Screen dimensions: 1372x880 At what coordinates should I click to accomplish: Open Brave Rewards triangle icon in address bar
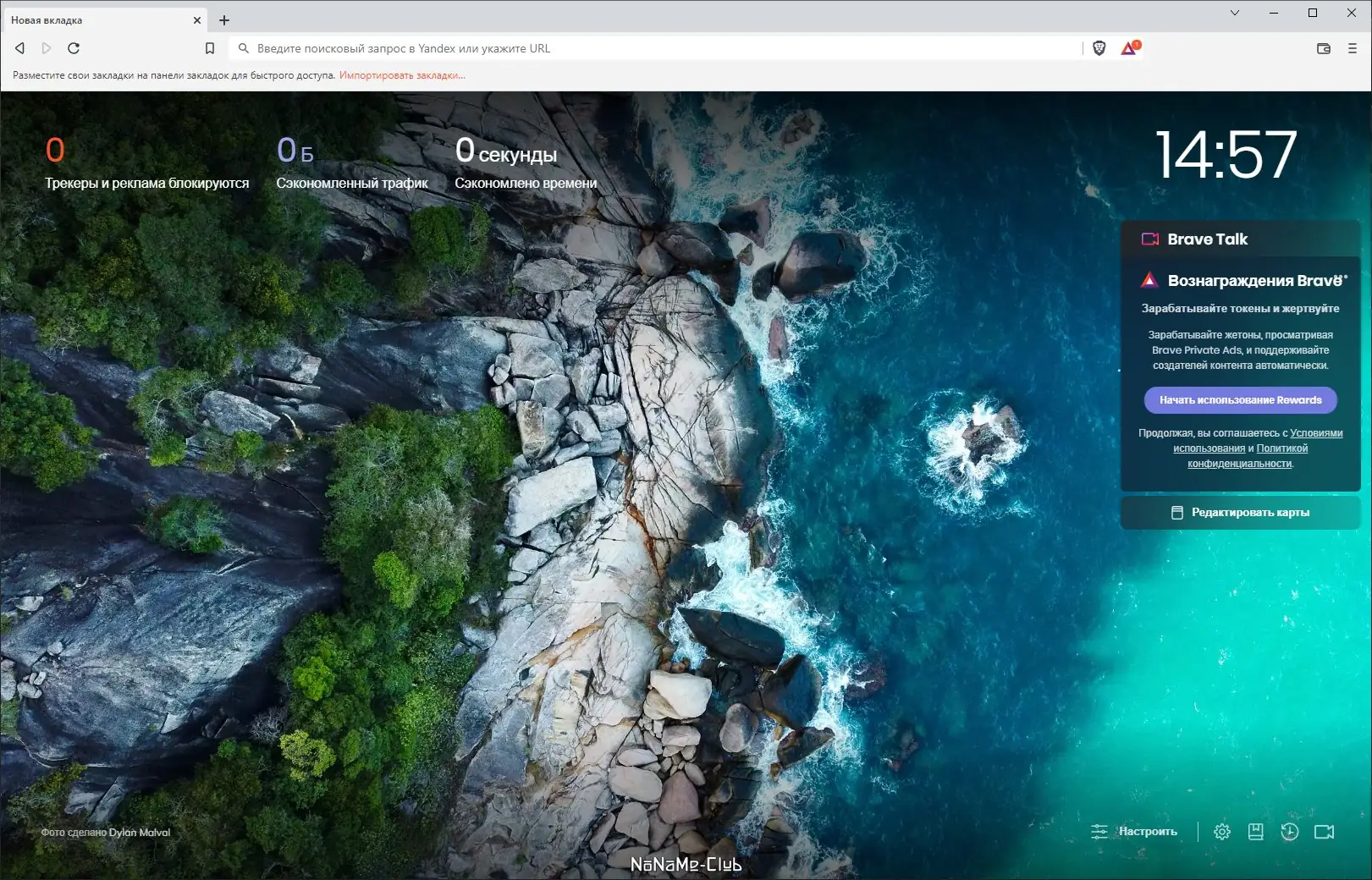click(x=1130, y=48)
